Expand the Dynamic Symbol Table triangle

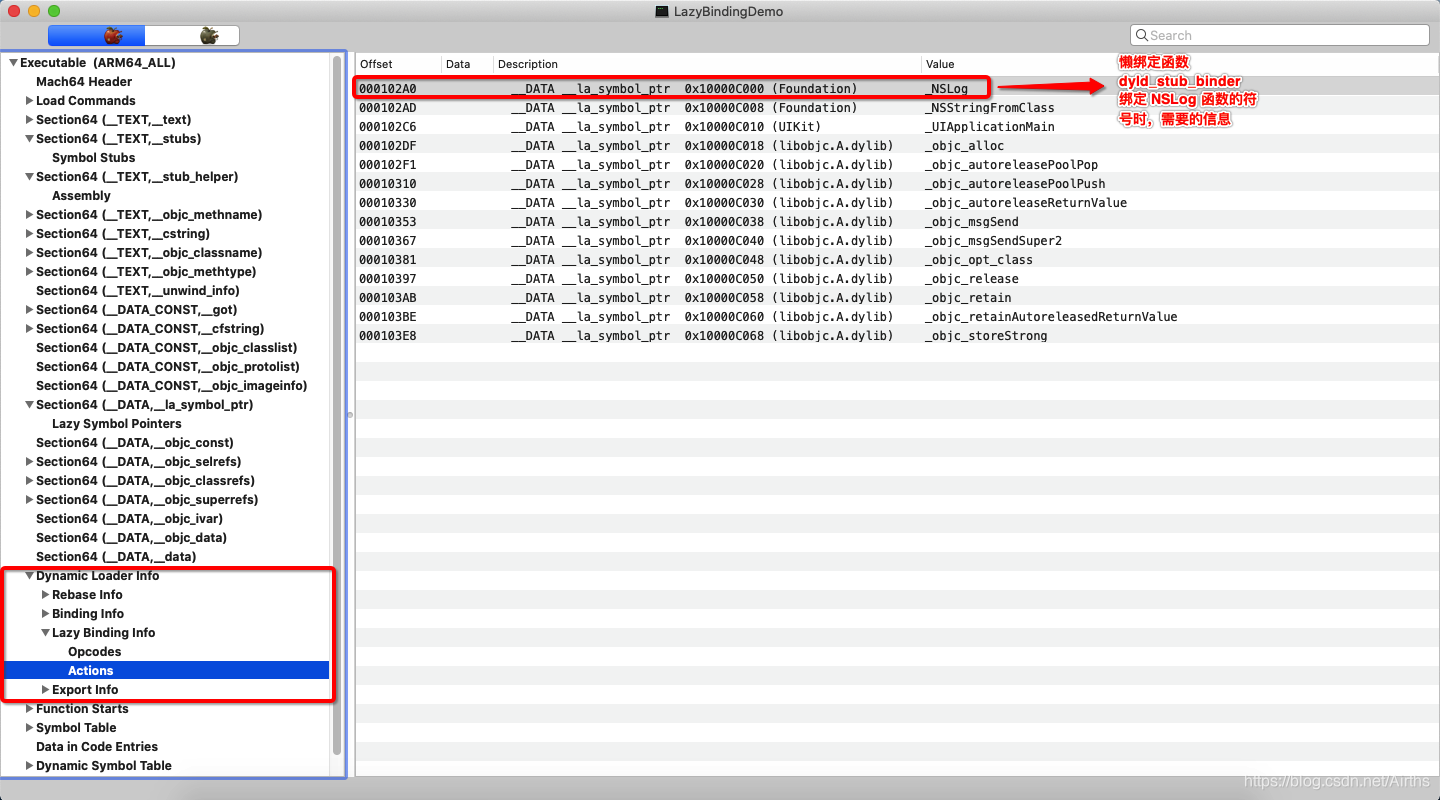click(29, 766)
